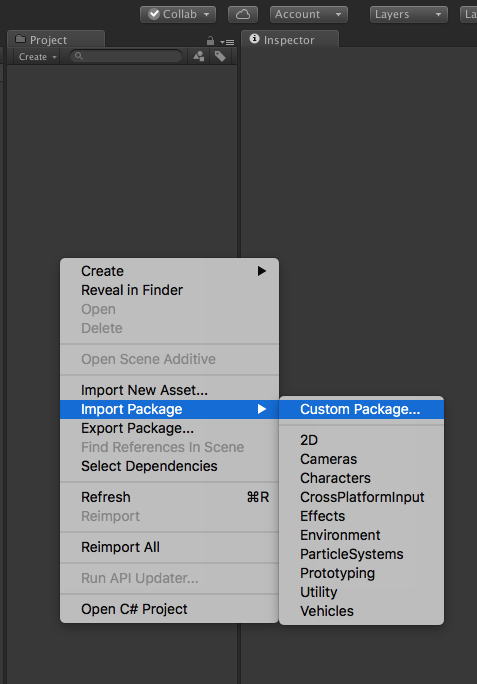Click the search by type filter icon
Image resolution: width=477 pixels, height=684 pixels.
coord(199,56)
